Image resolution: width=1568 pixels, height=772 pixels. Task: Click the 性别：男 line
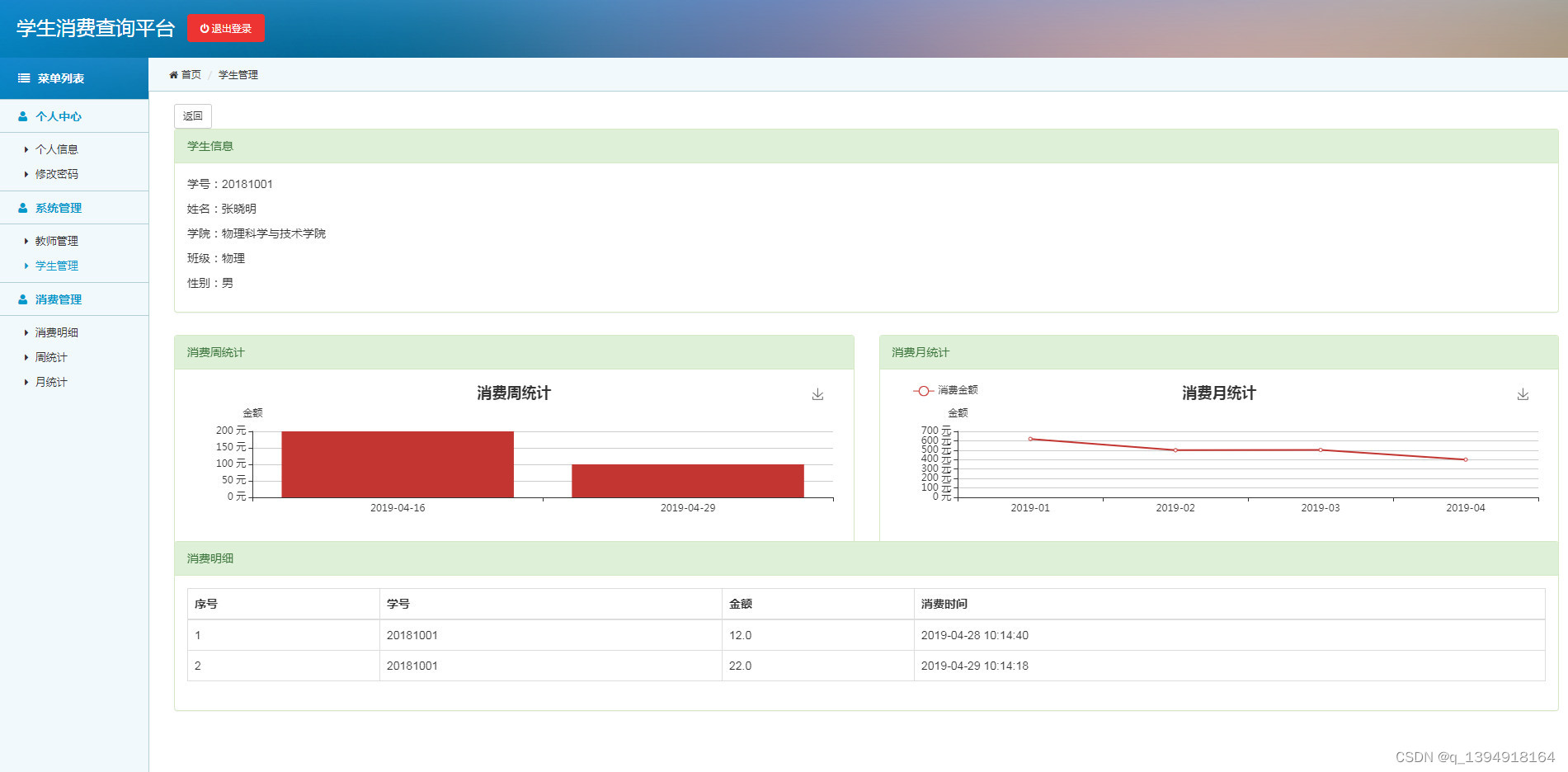[x=210, y=283]
